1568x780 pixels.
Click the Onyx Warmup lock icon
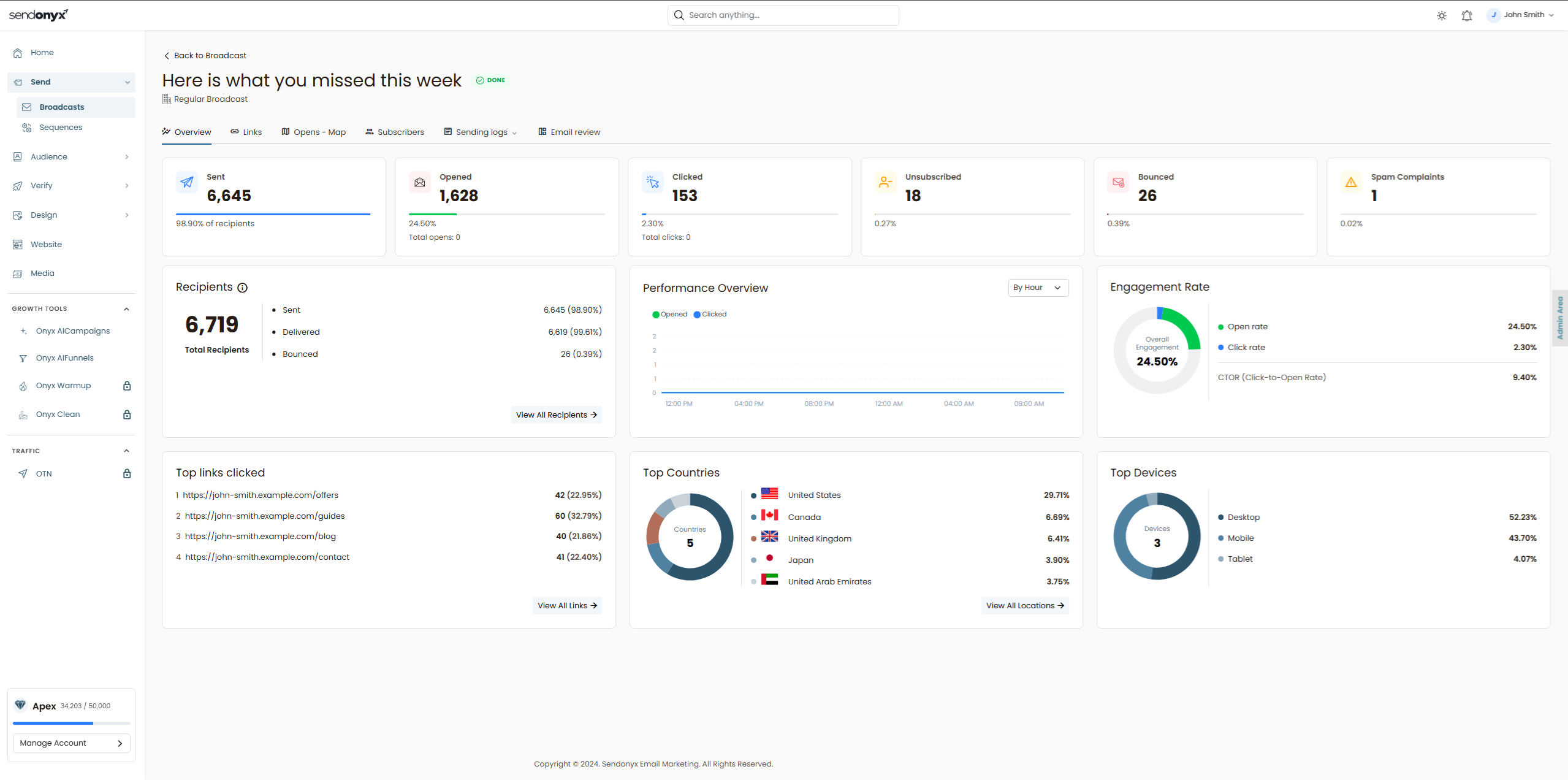click(x=127, y=386)
